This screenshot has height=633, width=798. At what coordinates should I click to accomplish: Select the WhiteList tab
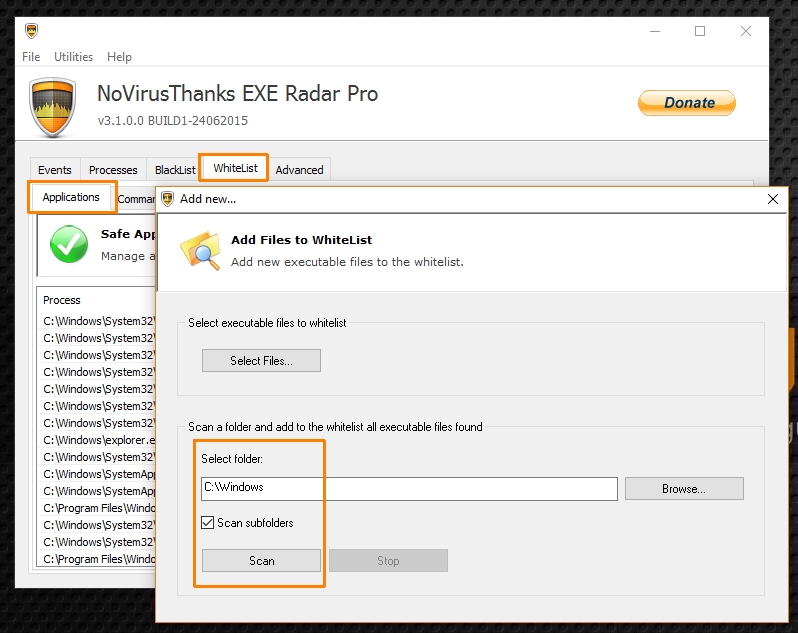(x=235, y=168)
